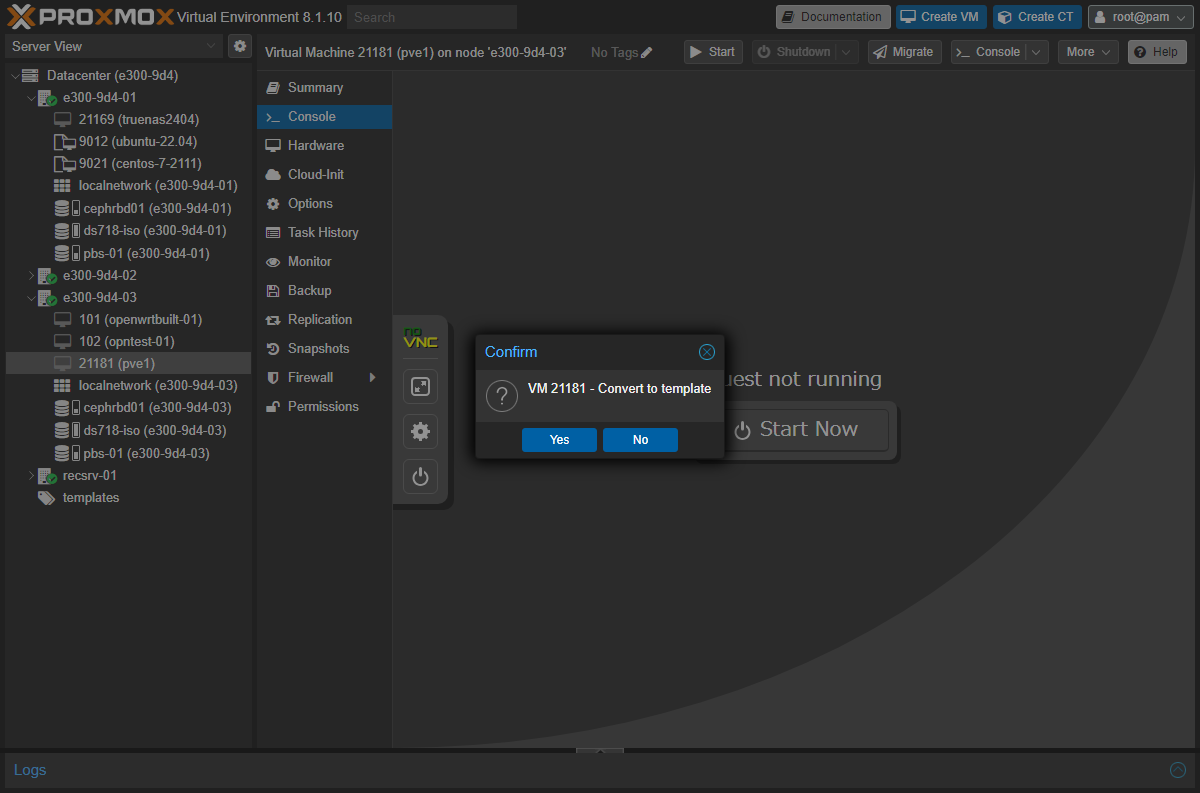Select VM 102 (opntest-01)
This screenshot has width=1200, height=793.
point(129,341)
